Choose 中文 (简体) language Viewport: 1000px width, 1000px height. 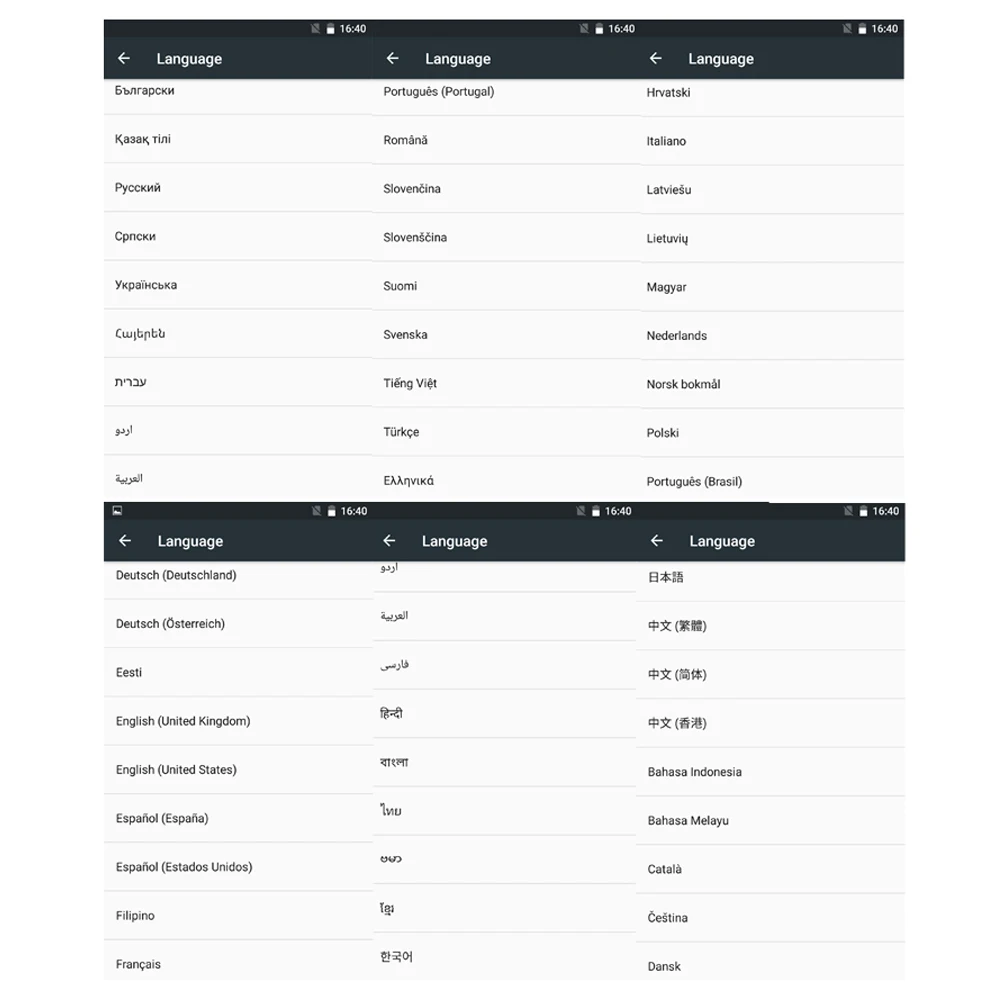click(x=770, y=675)
